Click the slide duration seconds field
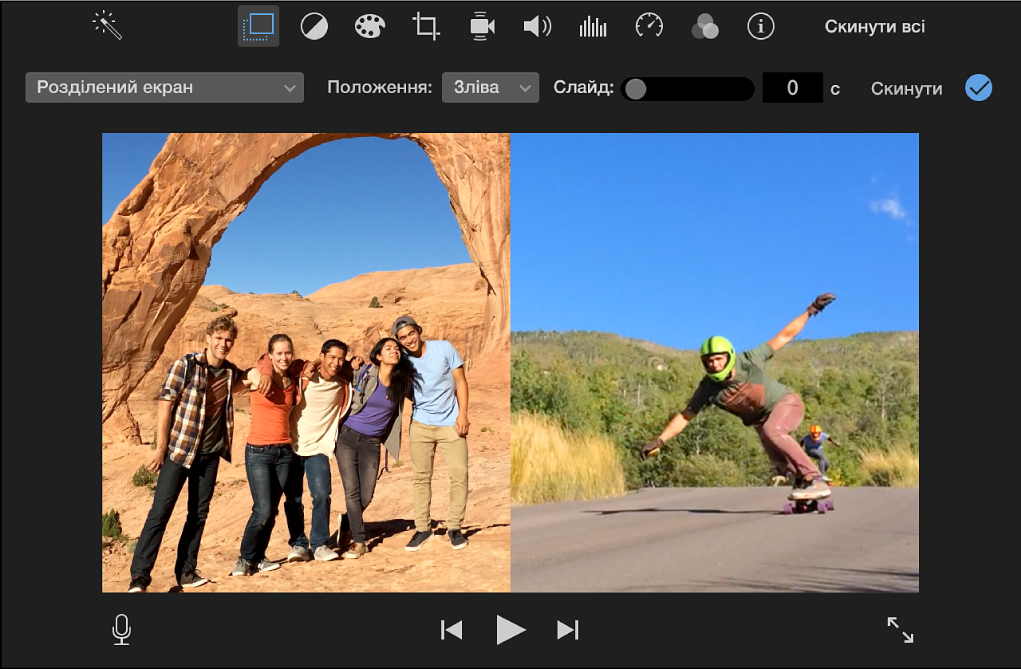 pyautogui.click(x=792, y=88)
